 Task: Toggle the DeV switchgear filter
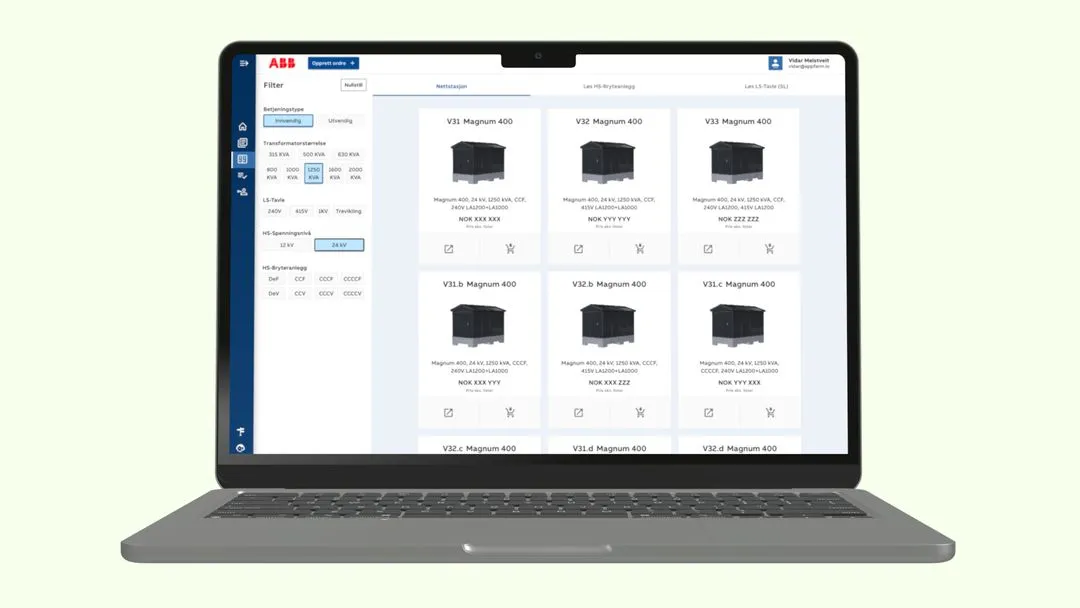pos(273,293)
